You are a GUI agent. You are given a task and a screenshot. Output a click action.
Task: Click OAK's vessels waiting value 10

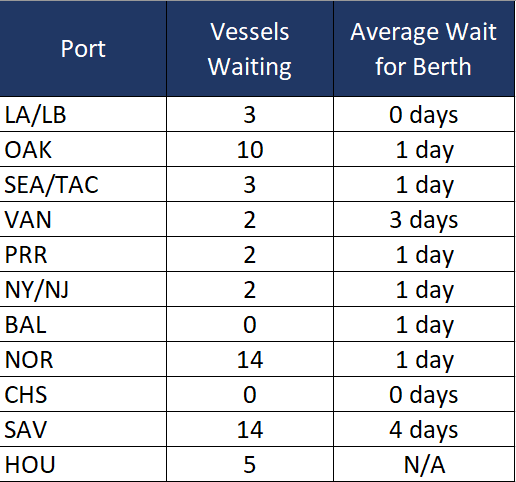click(x=250, y=149)
